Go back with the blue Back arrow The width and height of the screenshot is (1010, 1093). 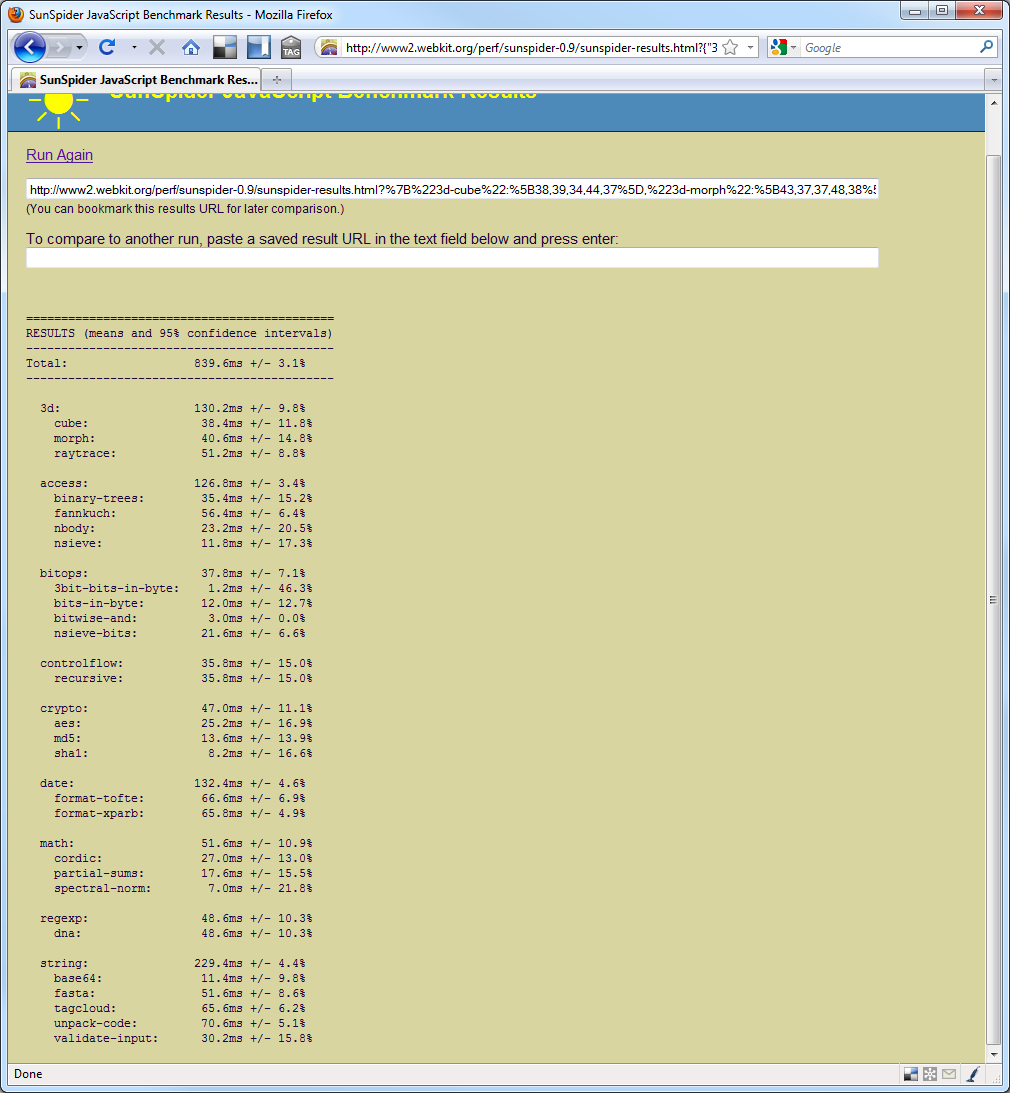point(29,47)
